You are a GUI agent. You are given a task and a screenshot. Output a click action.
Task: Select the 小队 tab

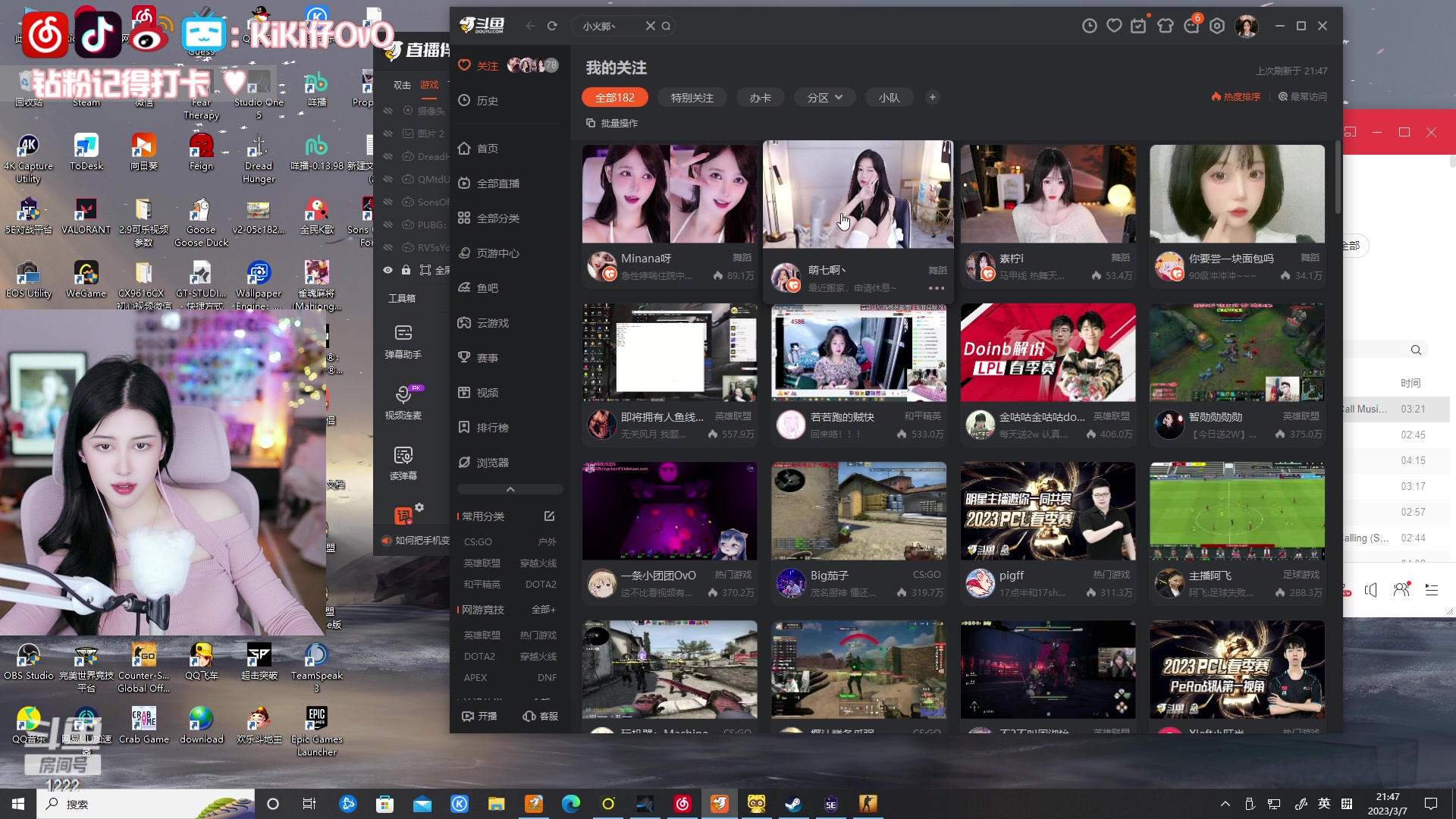[x=890, y=98]
